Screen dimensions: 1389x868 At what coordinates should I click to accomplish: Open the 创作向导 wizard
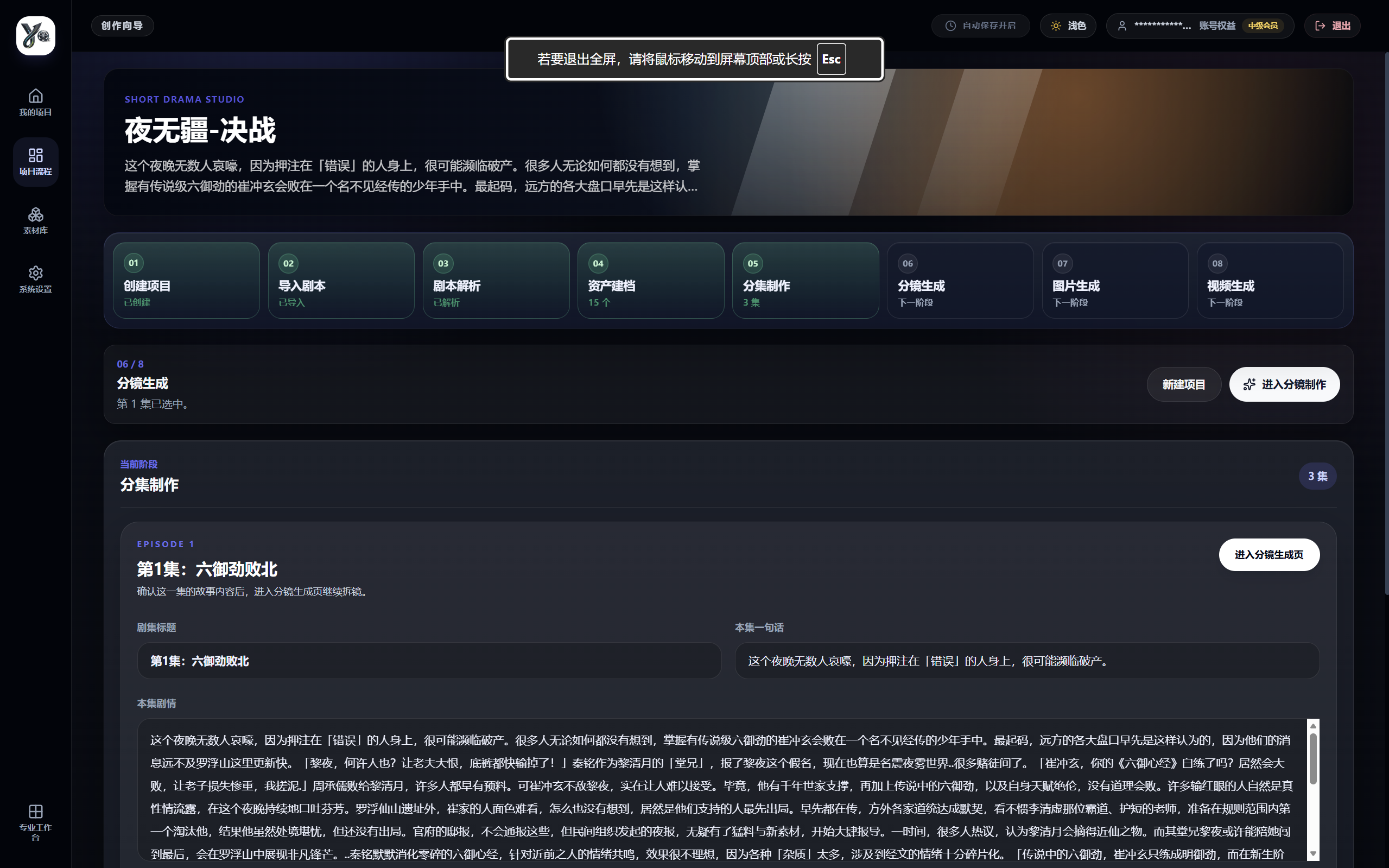(x=122, y=26)
